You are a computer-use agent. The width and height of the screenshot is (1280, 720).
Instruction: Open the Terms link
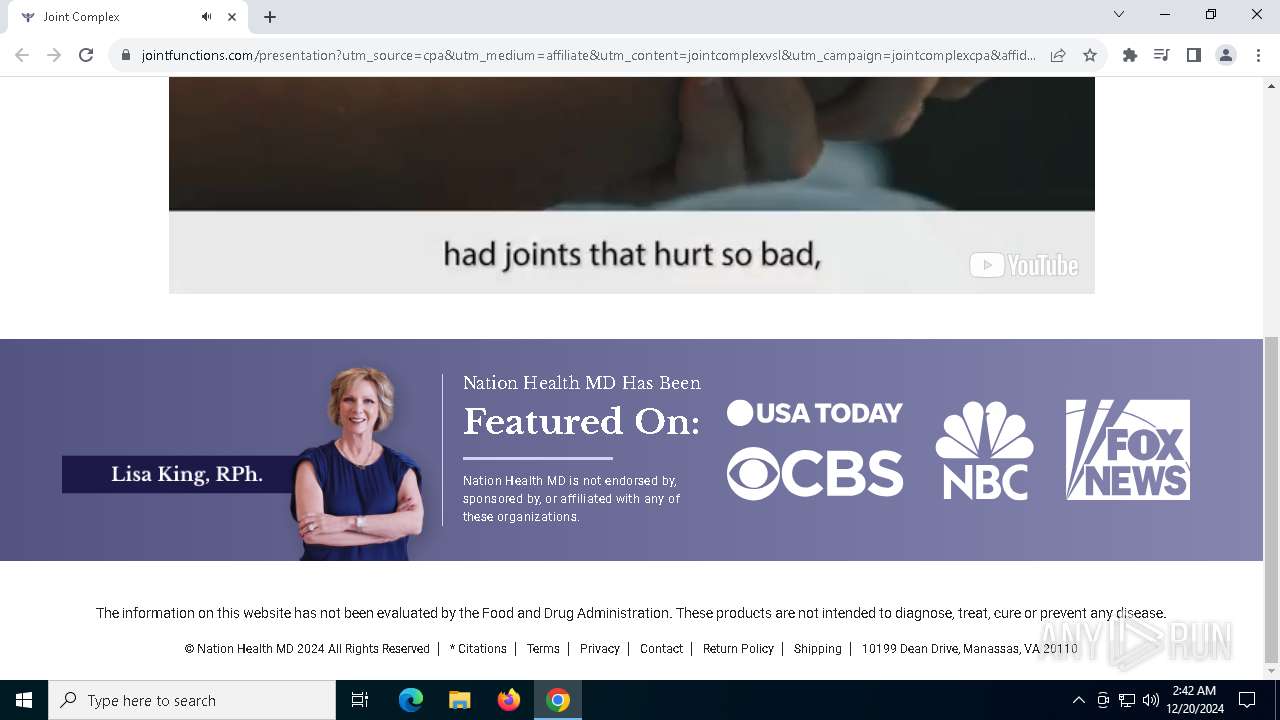[543, 649]
